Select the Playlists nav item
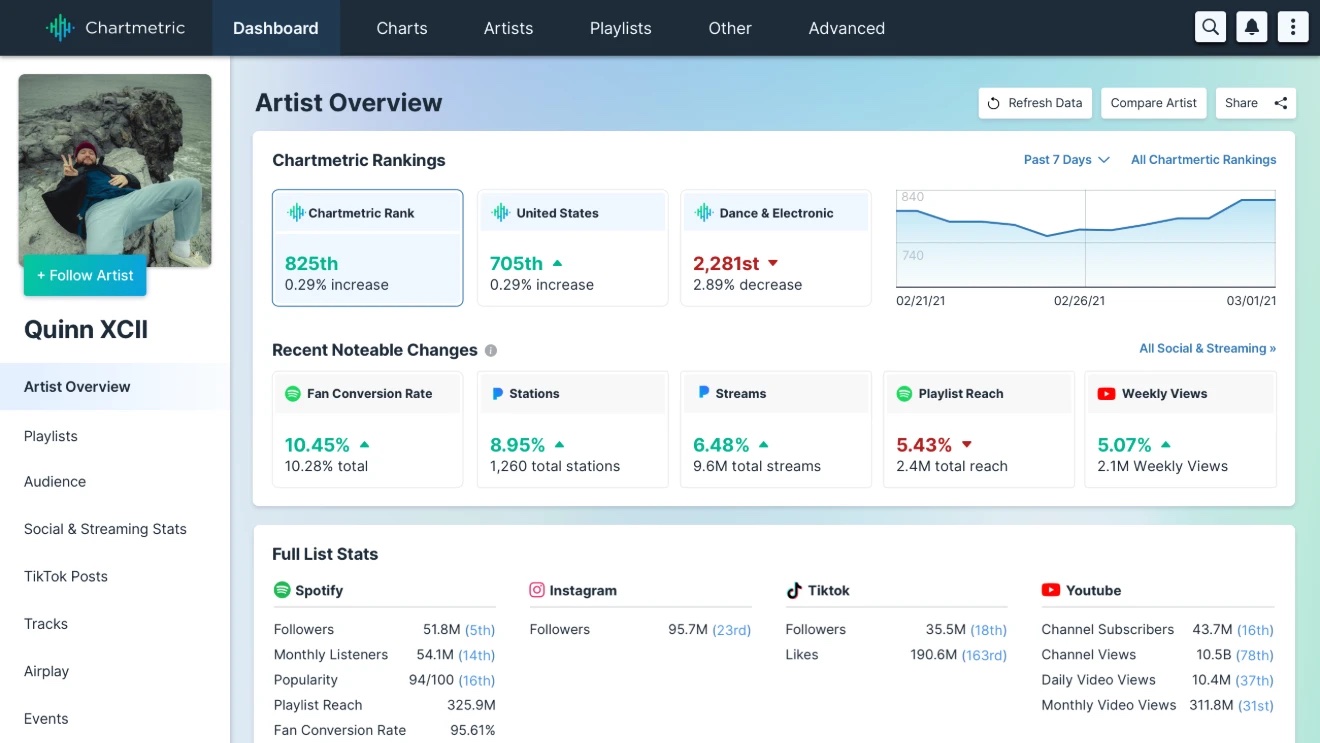Image resolution: width=1320 pixels, height=743 pixels. pyautogui.click(x=621, y=28)
